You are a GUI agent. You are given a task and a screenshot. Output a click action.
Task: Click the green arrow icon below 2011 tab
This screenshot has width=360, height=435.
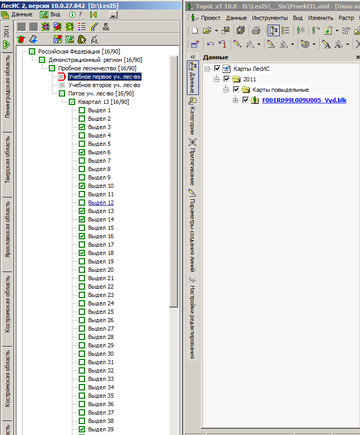tap(6, 45)
